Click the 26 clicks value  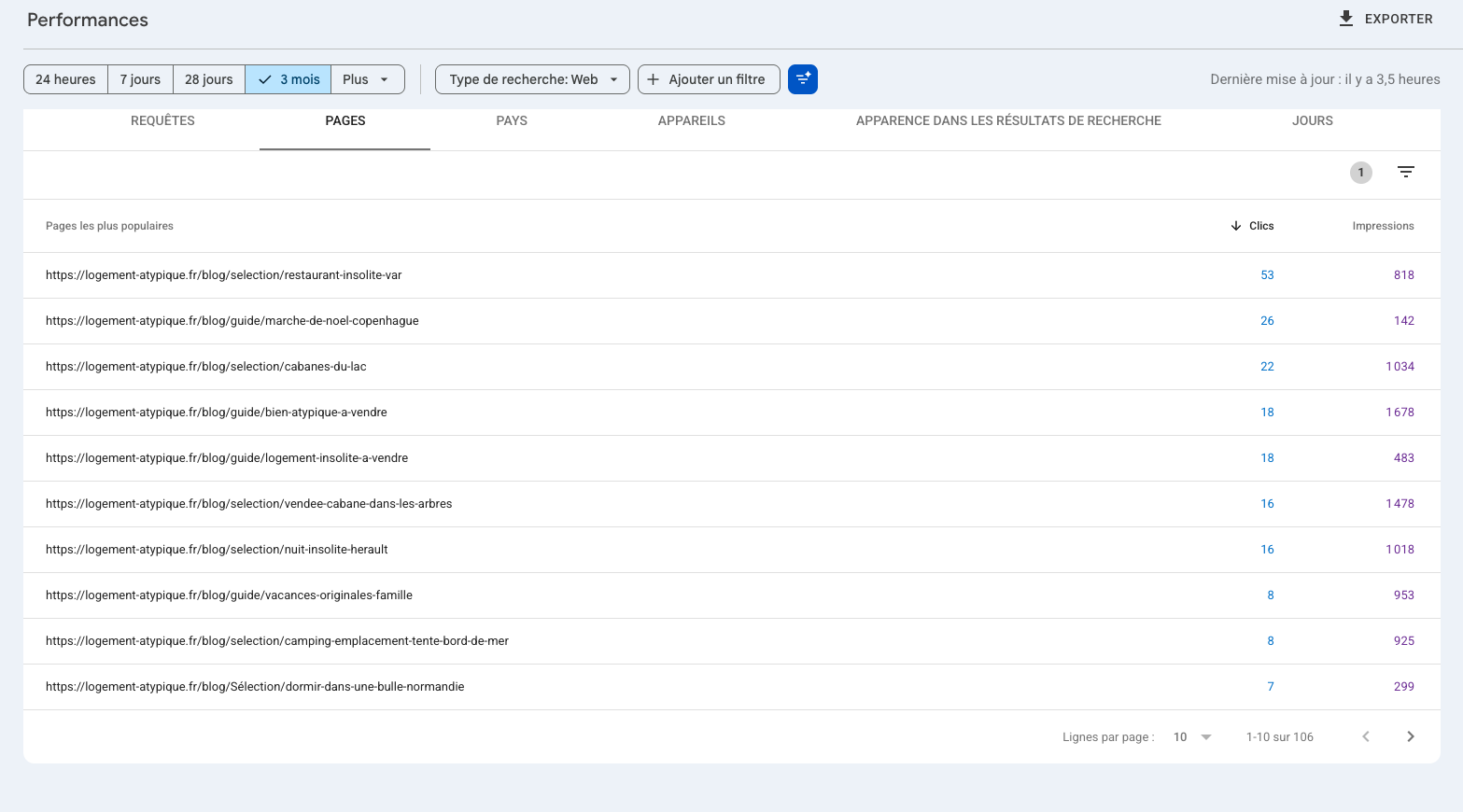pos(1267,321)
